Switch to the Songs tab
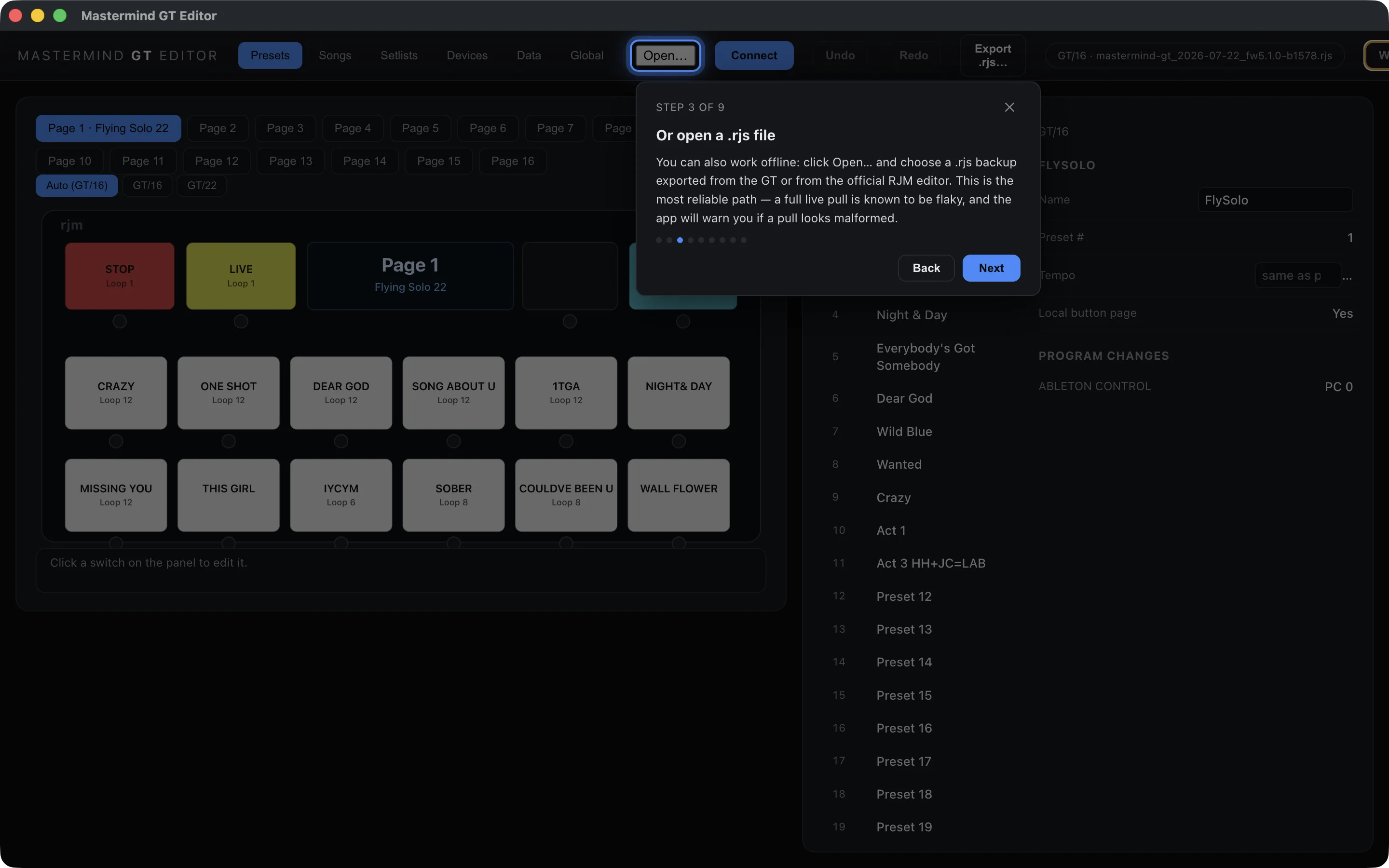Image resolution: width=1389 pixels, height=868 pixels. tap(335, 55)
